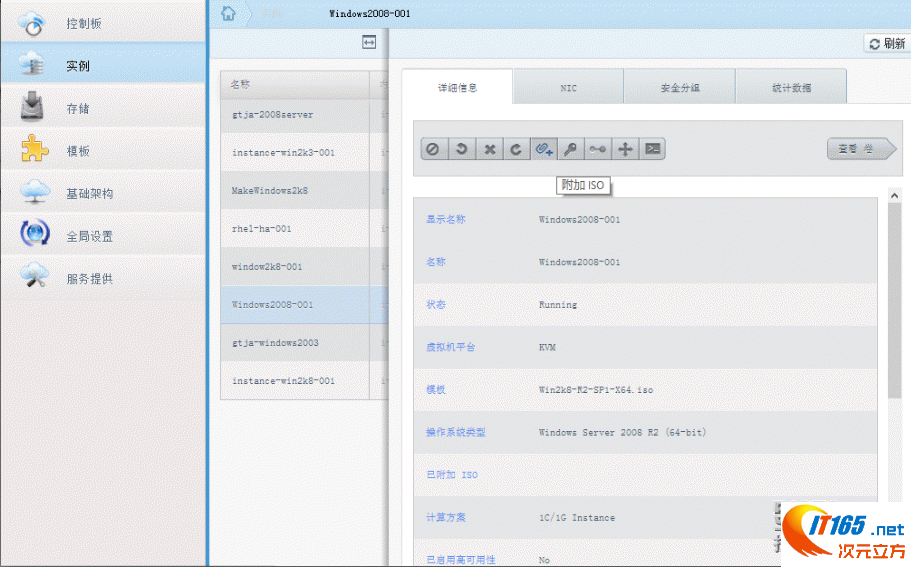Click the puzzle-piece templates icon
Viewport: 911px width, 567px height.
(34, 149)
